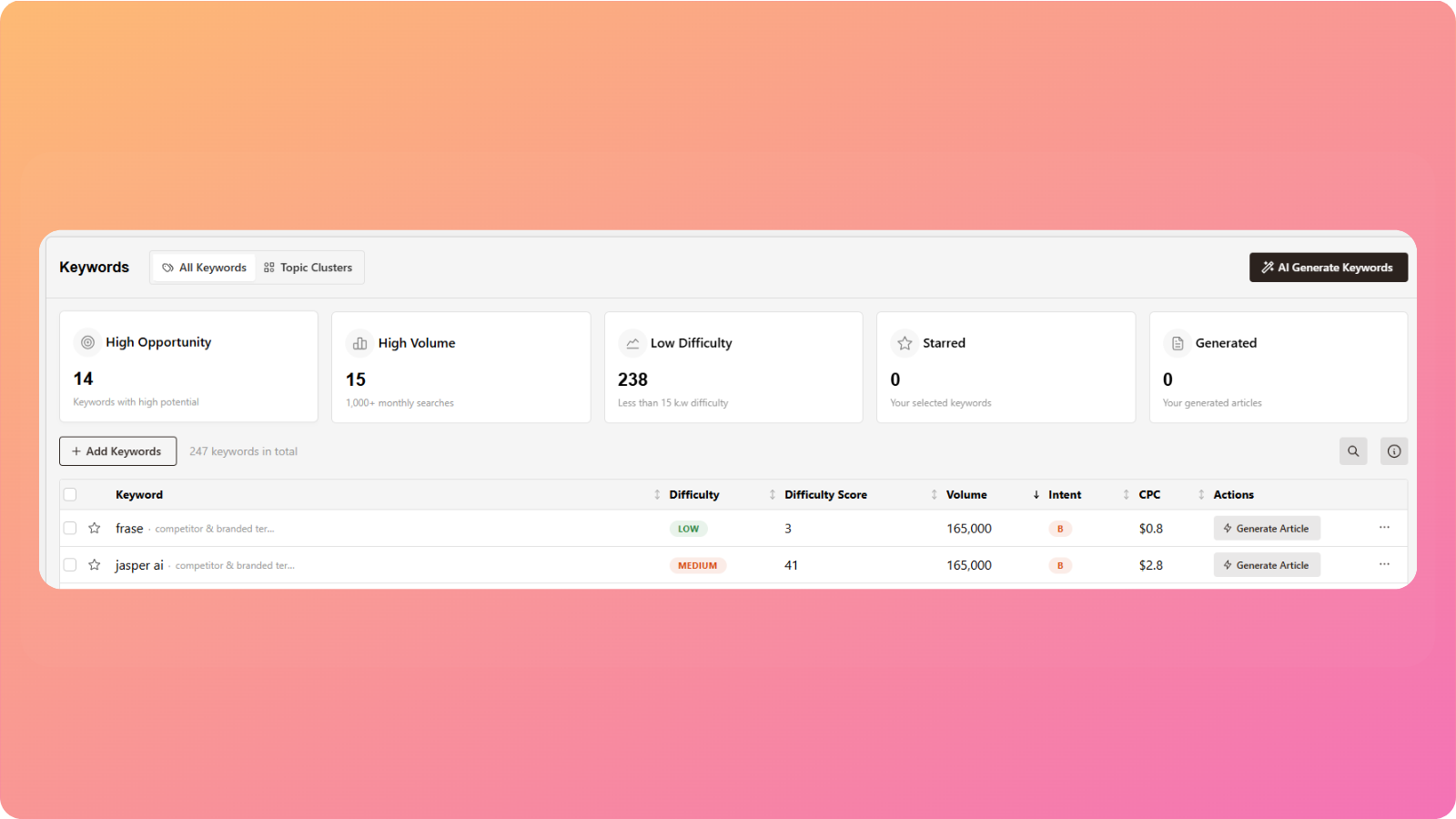Click the search icon above the table

[1353, 451]
